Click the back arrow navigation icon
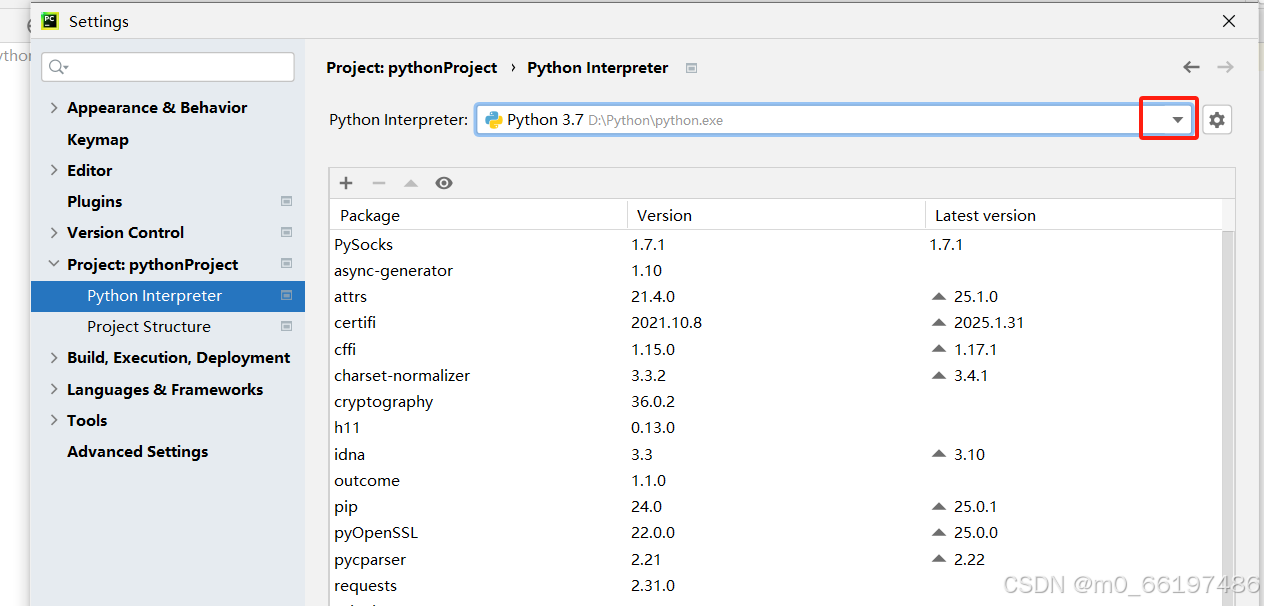1264x606 pixels. click(x=1191, y=67)
